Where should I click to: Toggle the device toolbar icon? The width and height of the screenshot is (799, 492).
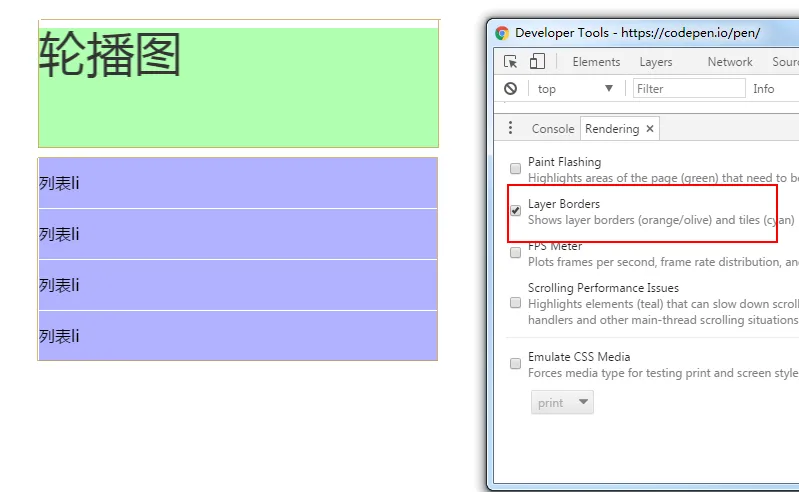click(537, 61)
